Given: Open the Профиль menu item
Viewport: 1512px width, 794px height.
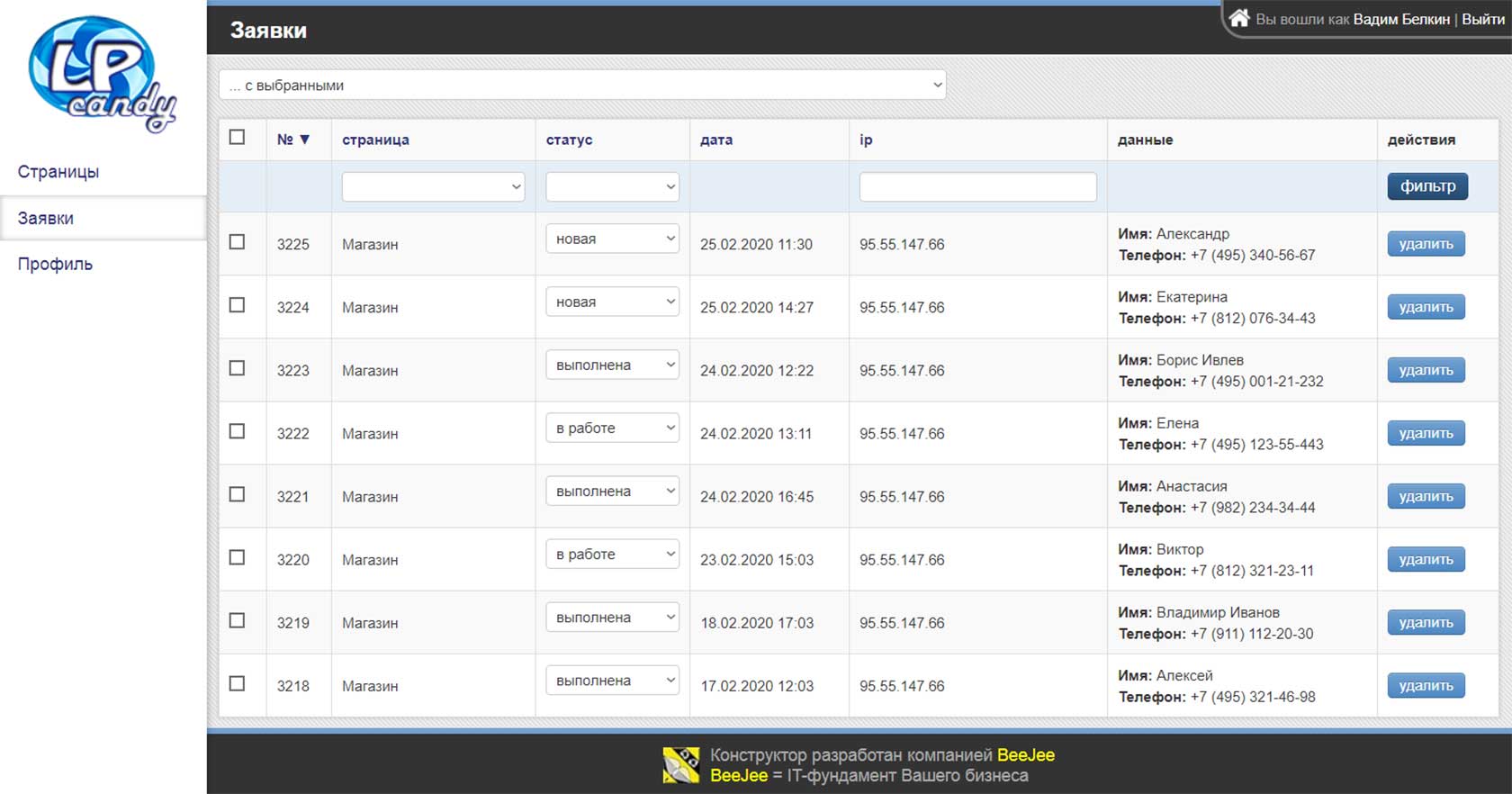Looking at the screenshot, I should tap(55, 264).
